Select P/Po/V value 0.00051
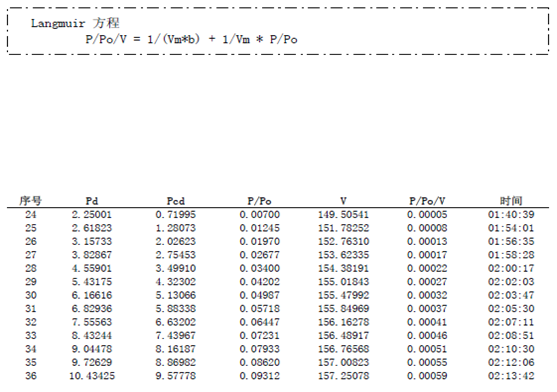Screen dimensions: 557x392 pos(427,349)
